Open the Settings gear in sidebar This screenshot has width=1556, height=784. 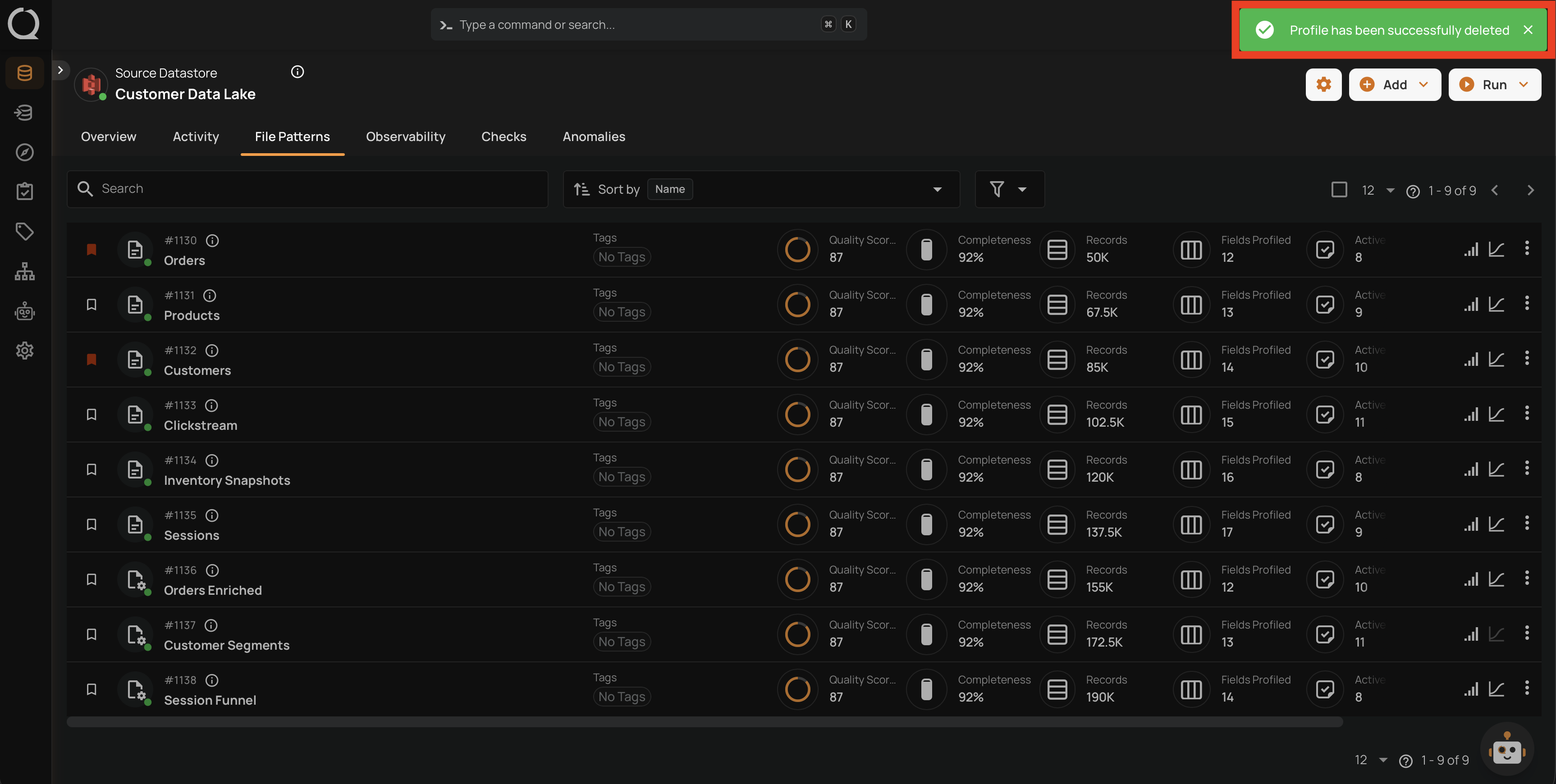click(x=25, y=351)
